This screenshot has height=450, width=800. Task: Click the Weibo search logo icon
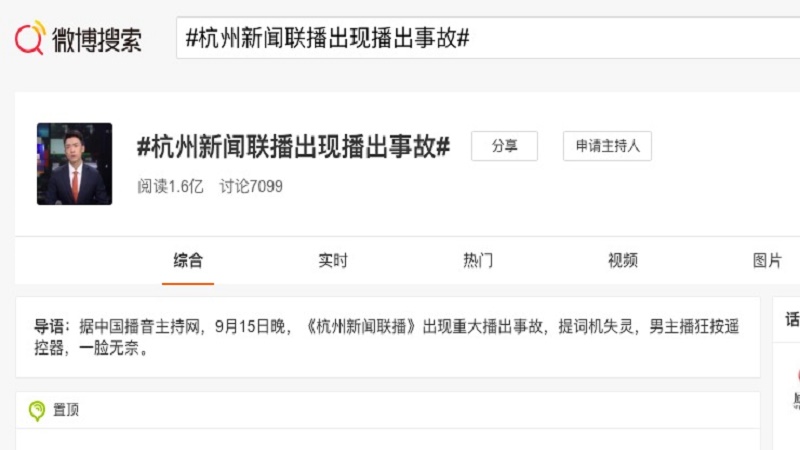point(30,37)
